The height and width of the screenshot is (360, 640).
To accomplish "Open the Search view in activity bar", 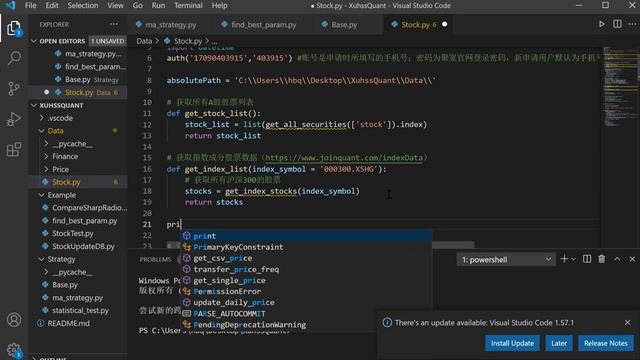I will tap(14, 58).
